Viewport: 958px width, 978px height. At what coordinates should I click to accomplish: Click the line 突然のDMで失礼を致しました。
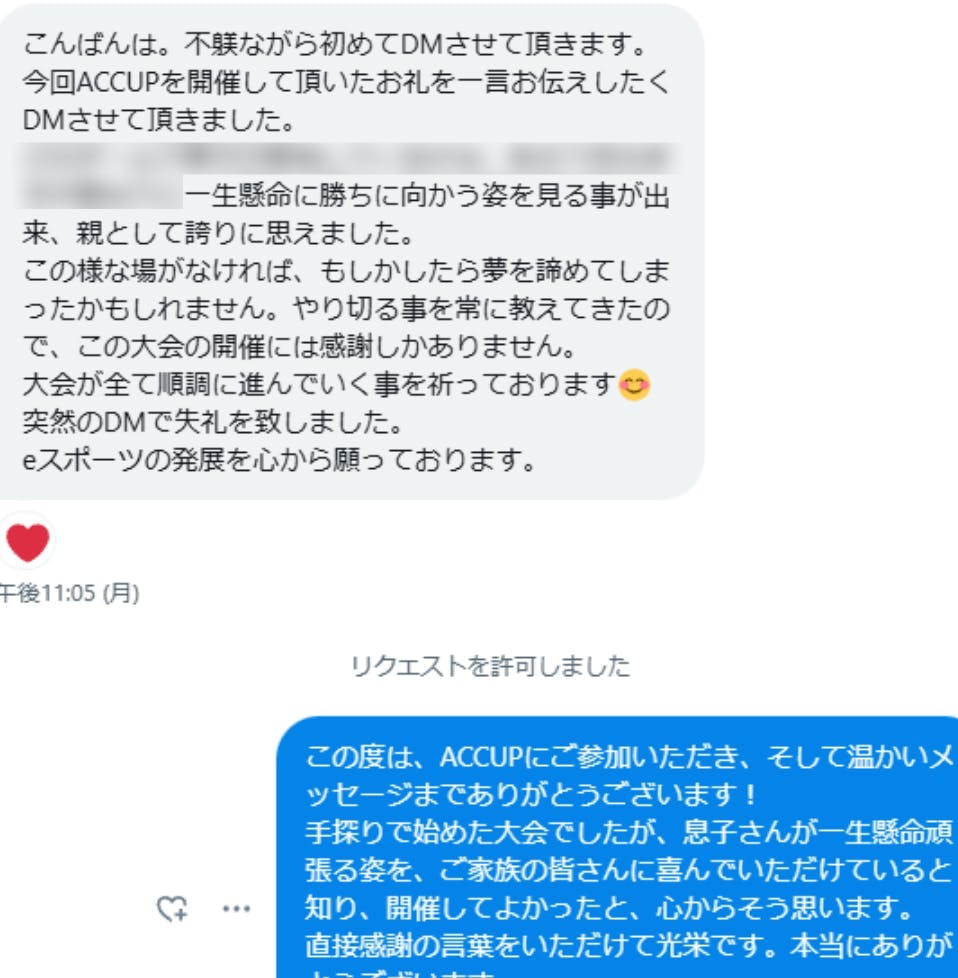pos(213,422)
